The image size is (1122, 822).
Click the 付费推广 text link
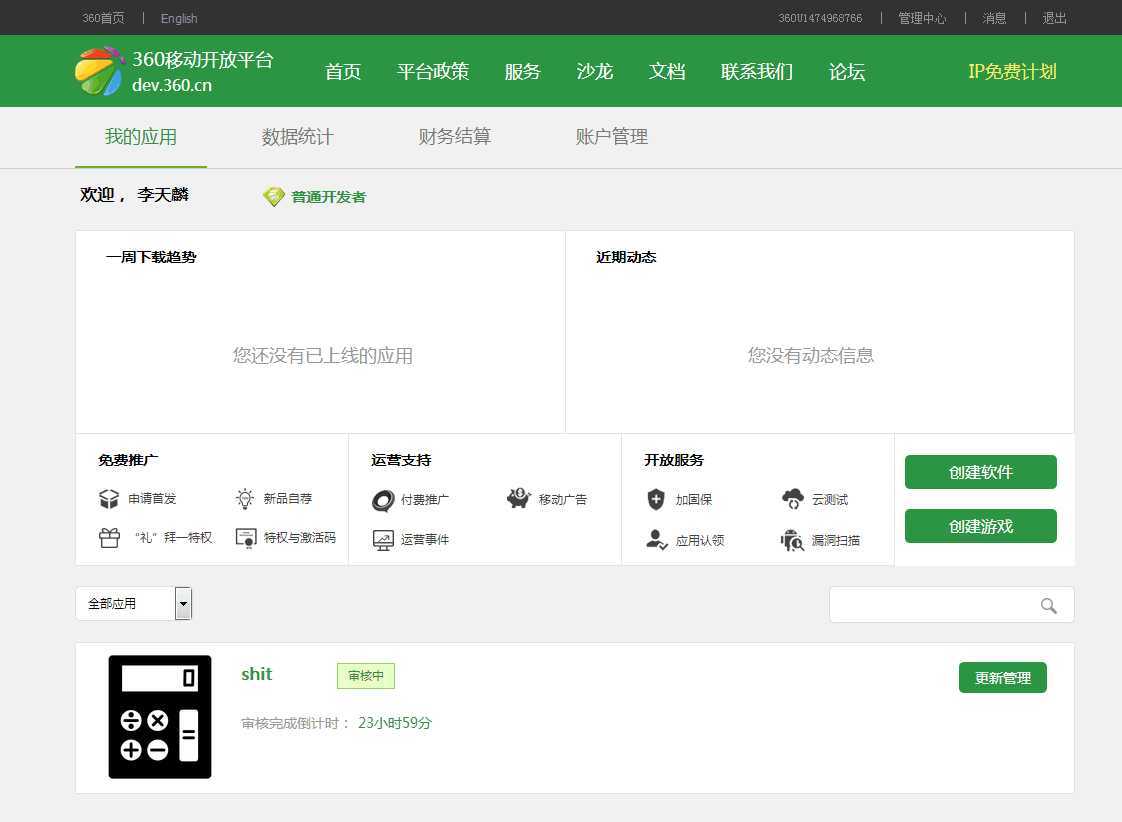pos(425,500)
